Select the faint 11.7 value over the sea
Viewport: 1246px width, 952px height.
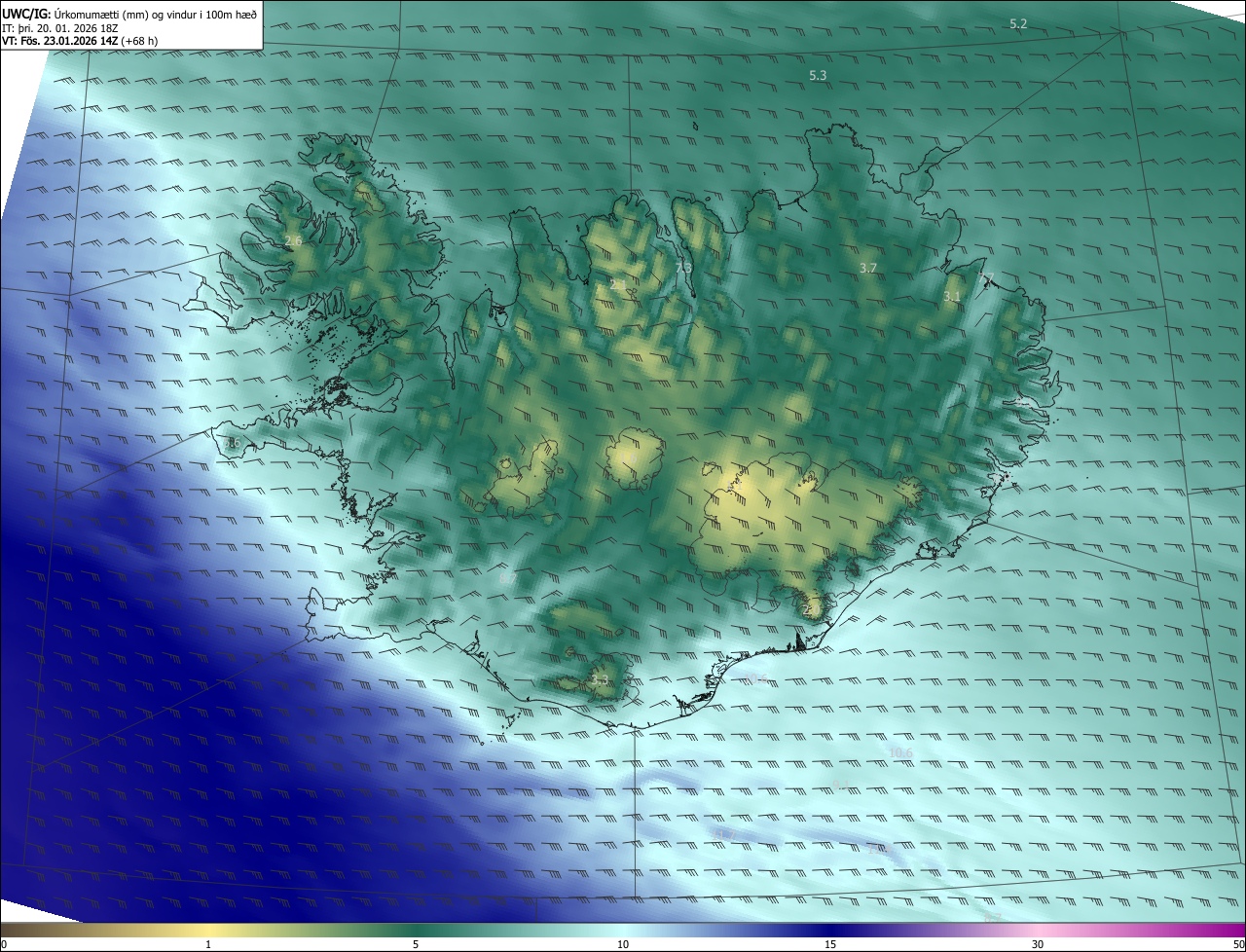[724, 834]
